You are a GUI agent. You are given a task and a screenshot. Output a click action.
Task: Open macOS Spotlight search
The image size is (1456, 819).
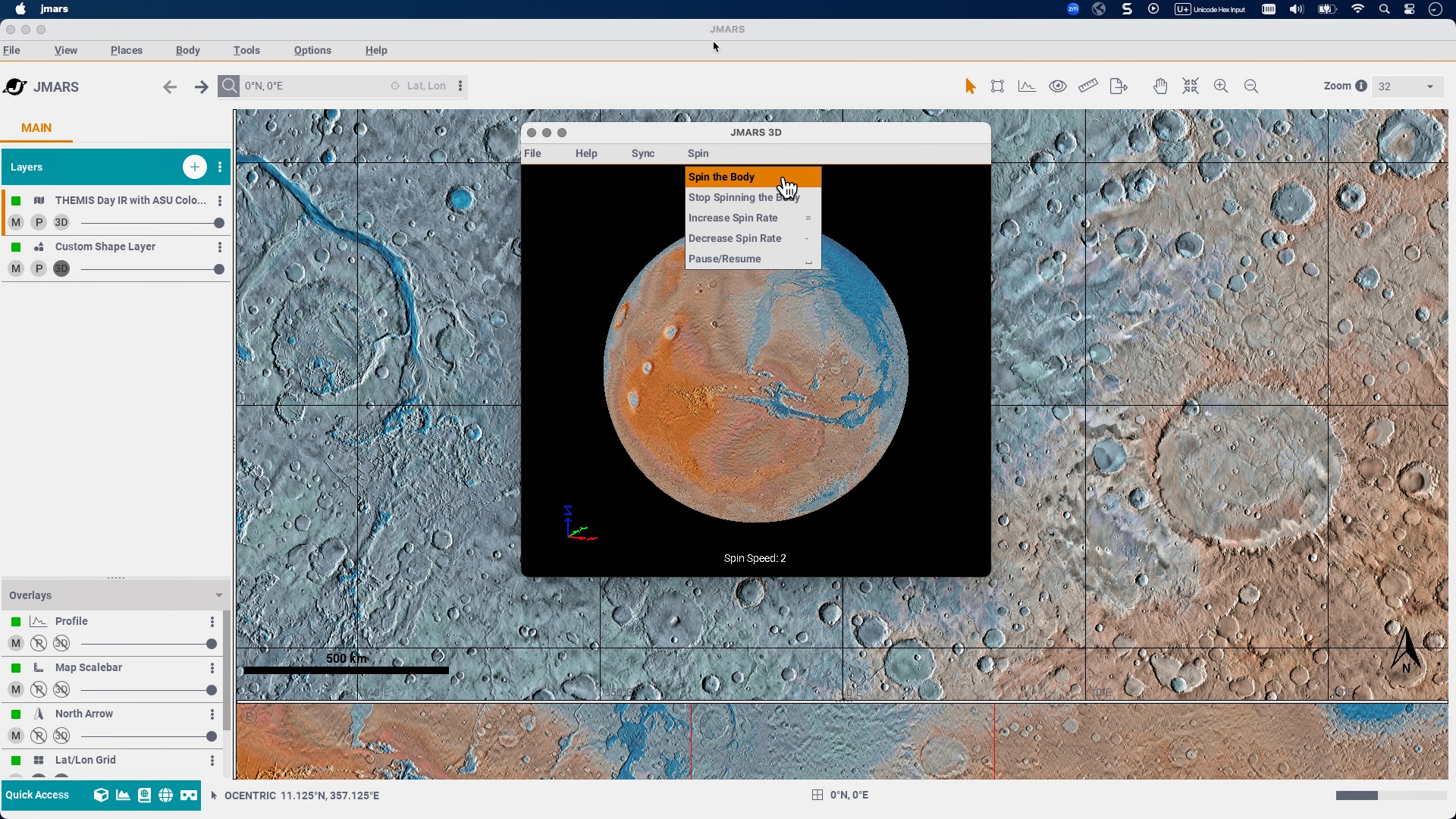1385,9
